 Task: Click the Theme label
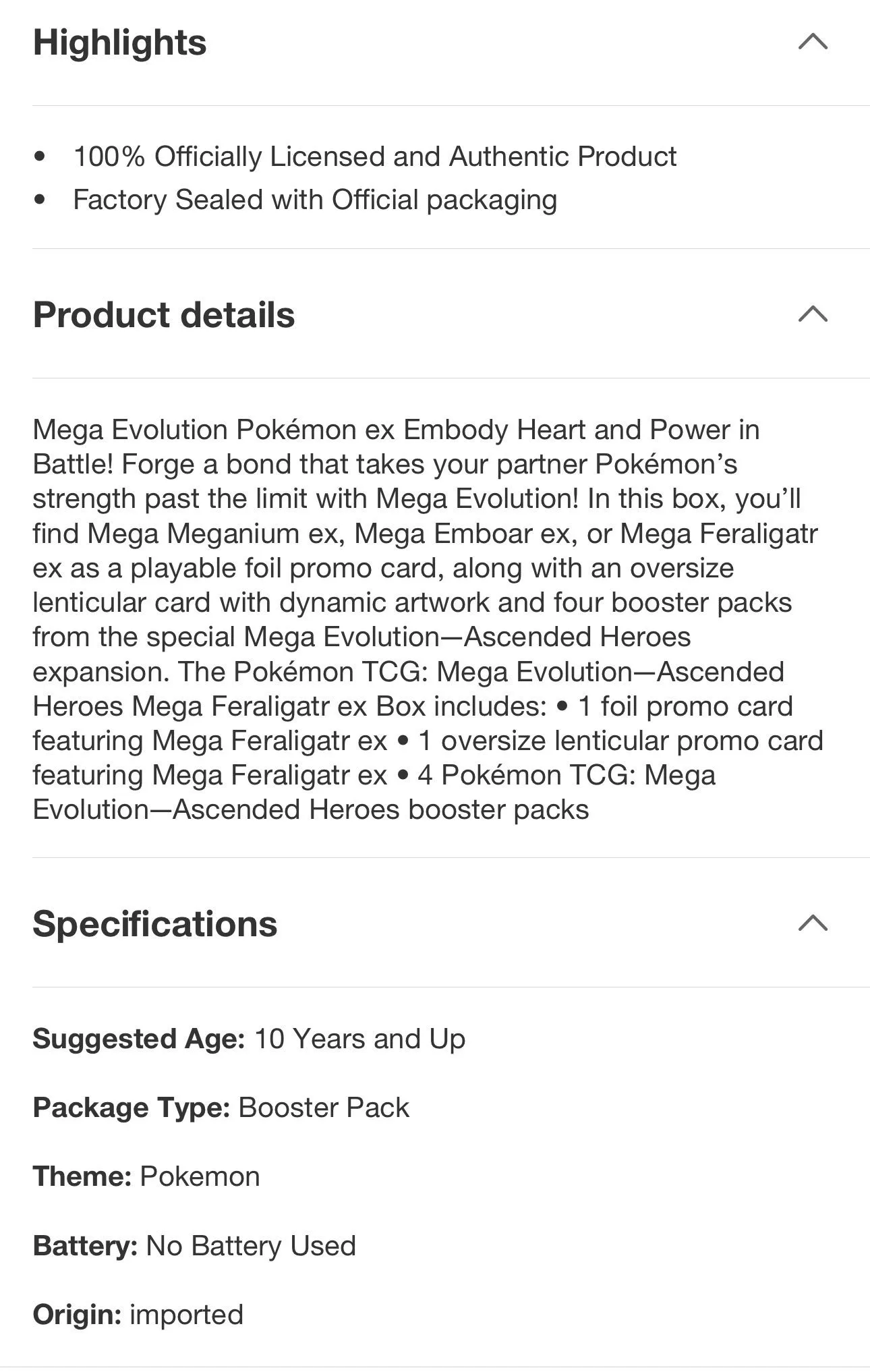[82, 1176]
